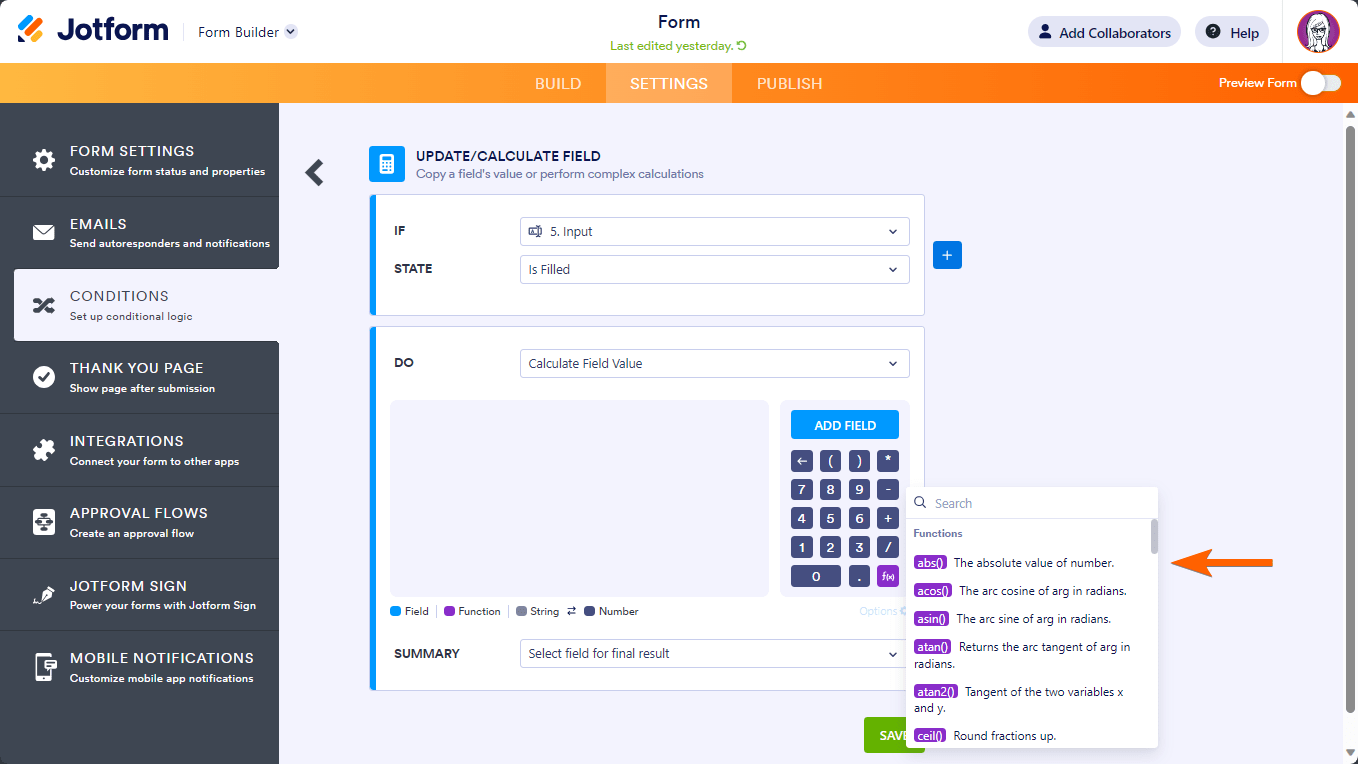
Task: Click the Jotform logo
Action: click(x=93, y=30)
